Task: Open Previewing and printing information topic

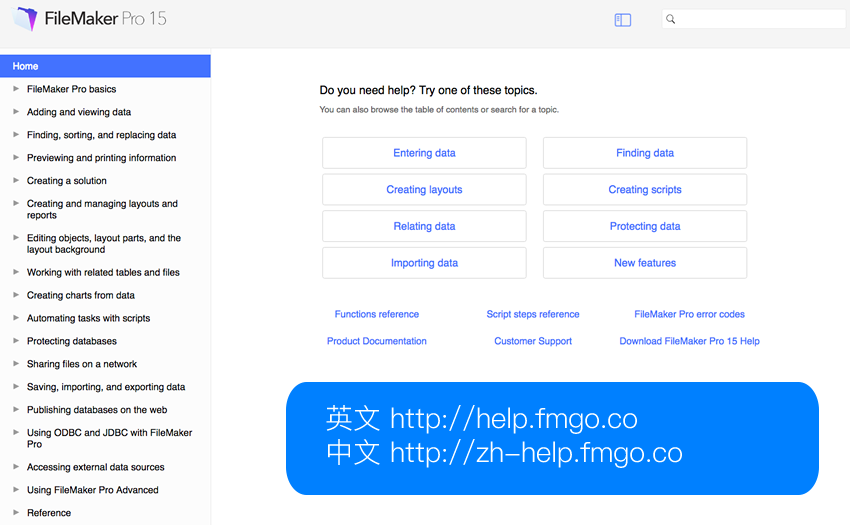Action: (x=101, y=158)
